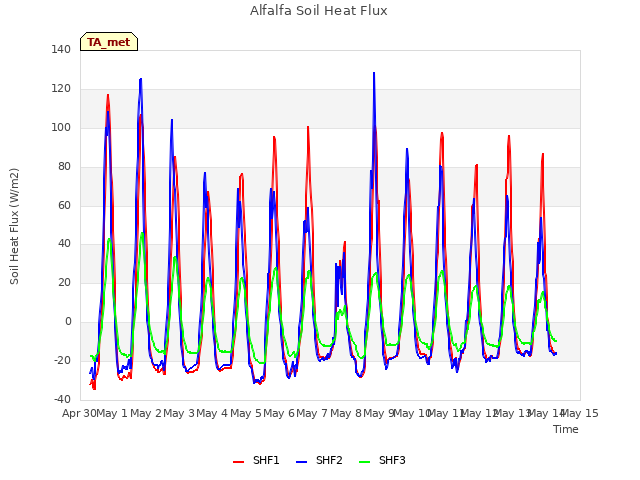Click the Time axis label
This screenshot has height=480, width=640.
(566, 429)
